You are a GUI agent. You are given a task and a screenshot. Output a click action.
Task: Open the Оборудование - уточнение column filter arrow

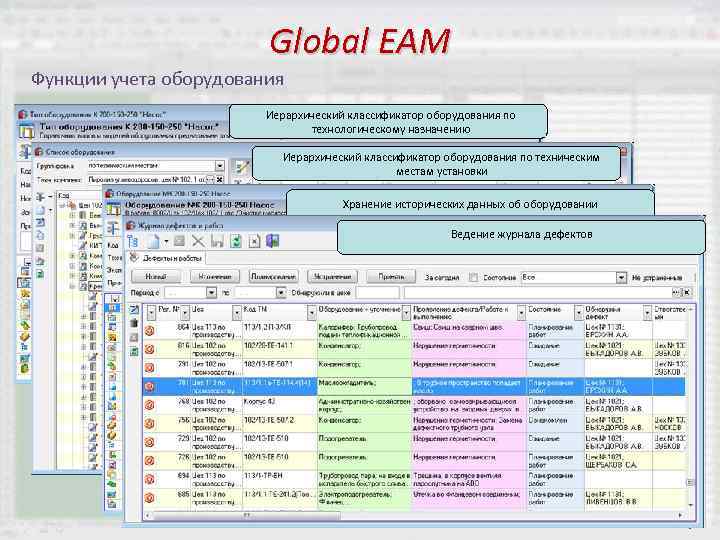(406, 313)
